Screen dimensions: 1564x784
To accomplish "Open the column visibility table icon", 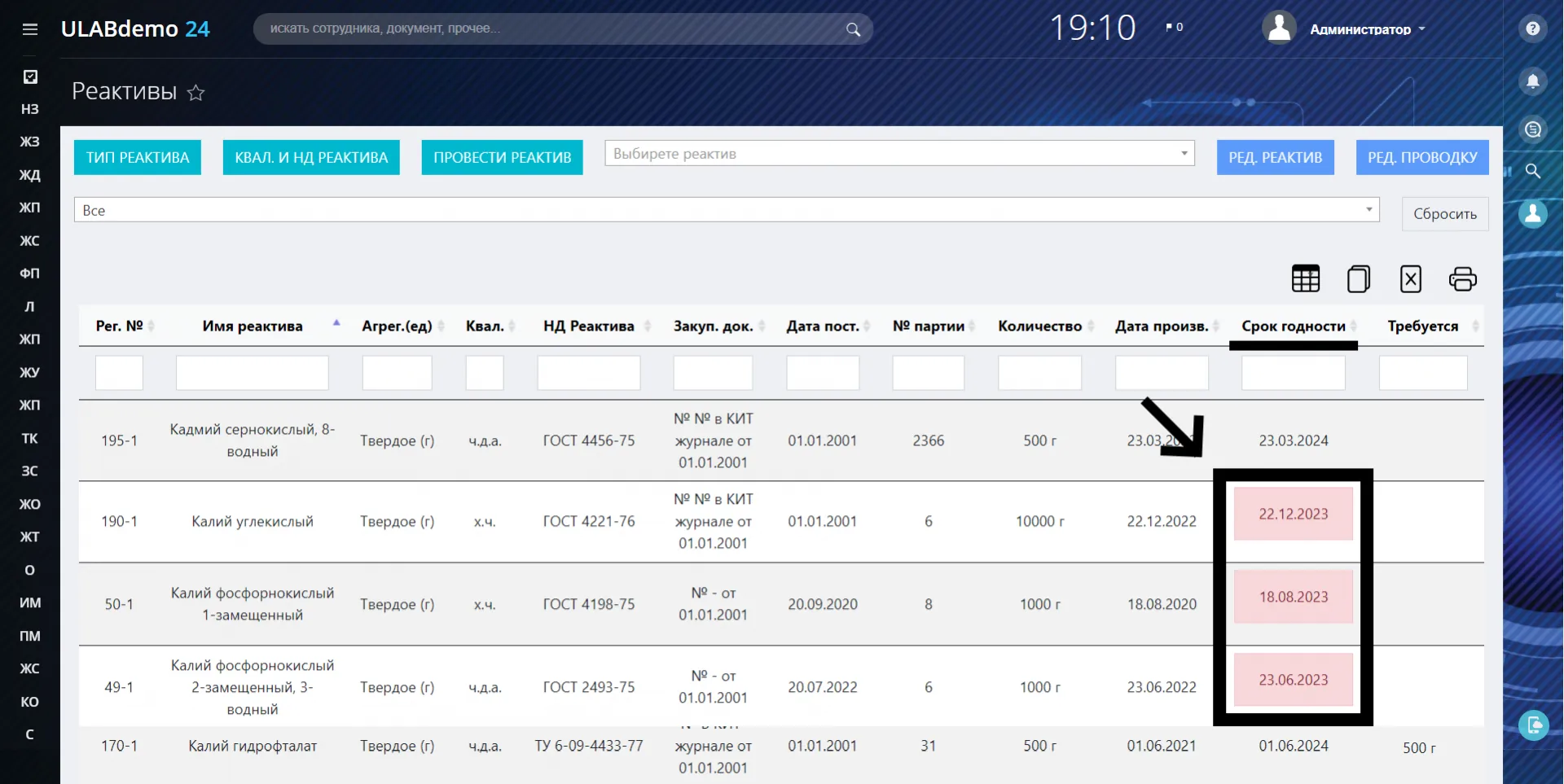I will tap(1306, 278).
